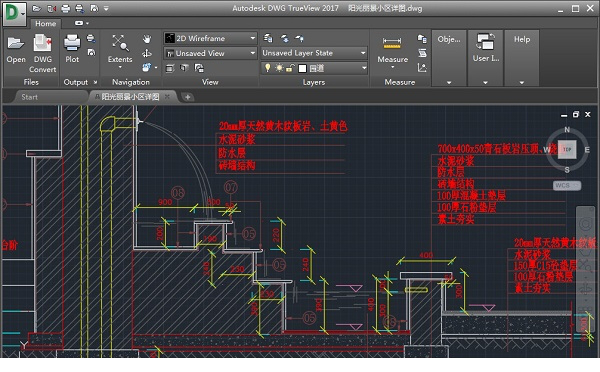Screen dimensions: 600x372
Task: Click the 3D navigation tool in Navigation panel
Action: click(147, 68)
